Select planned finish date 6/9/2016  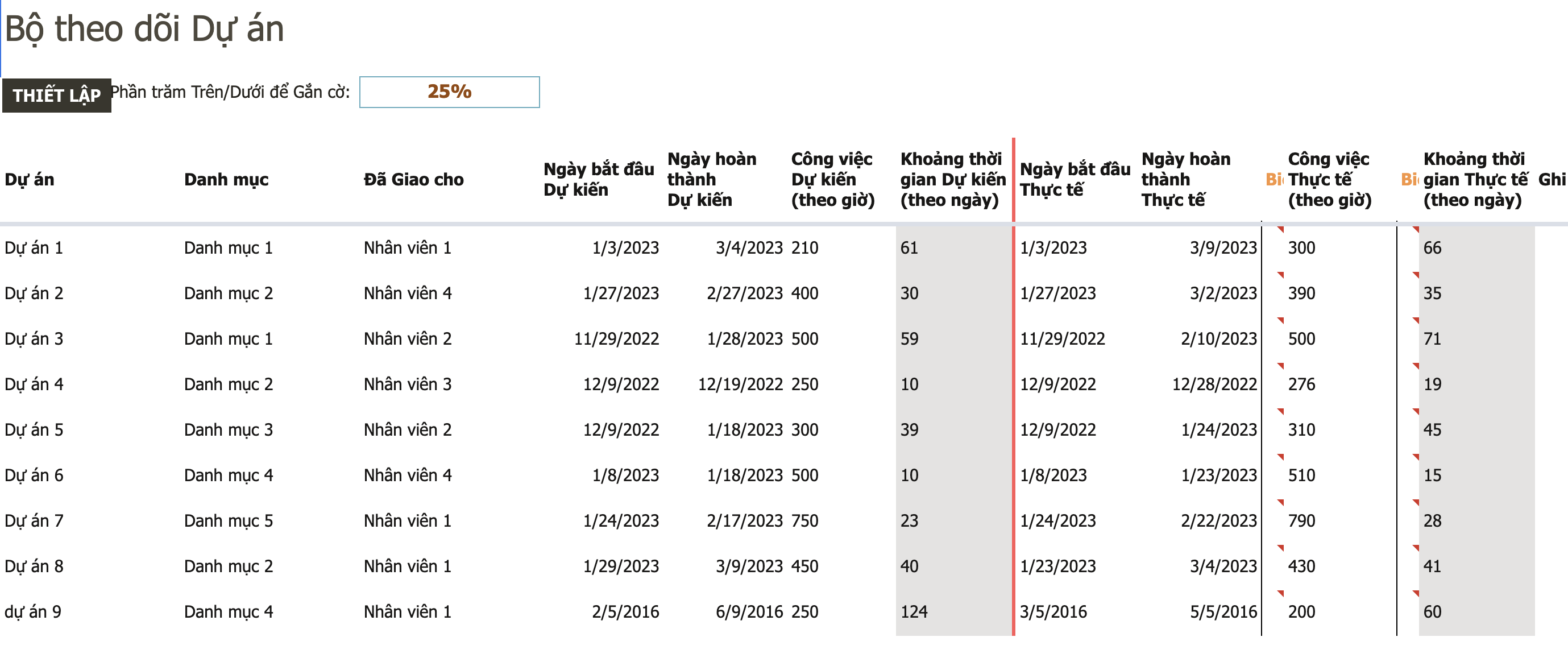749,611
